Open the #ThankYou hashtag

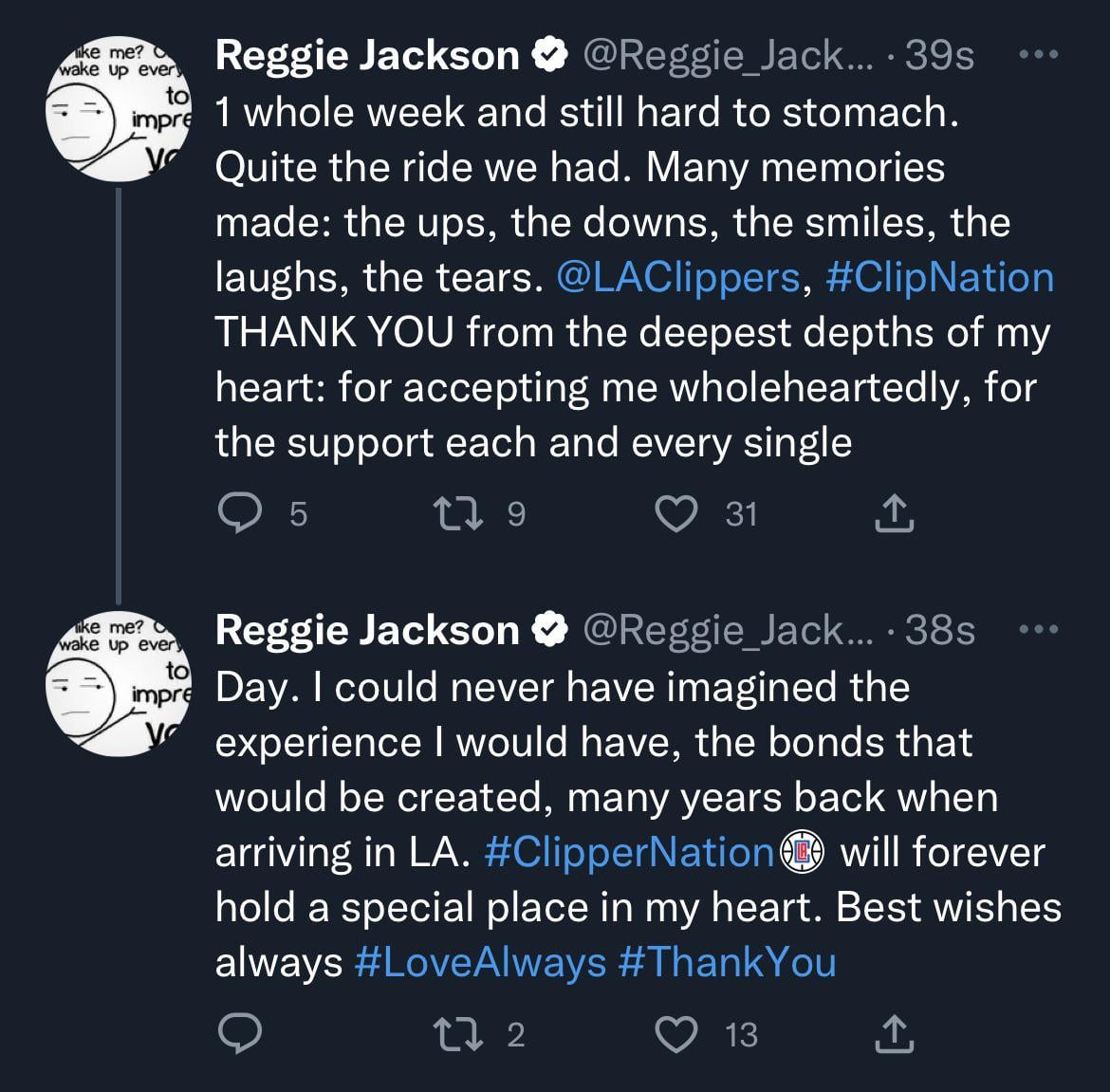click(728, 962)
